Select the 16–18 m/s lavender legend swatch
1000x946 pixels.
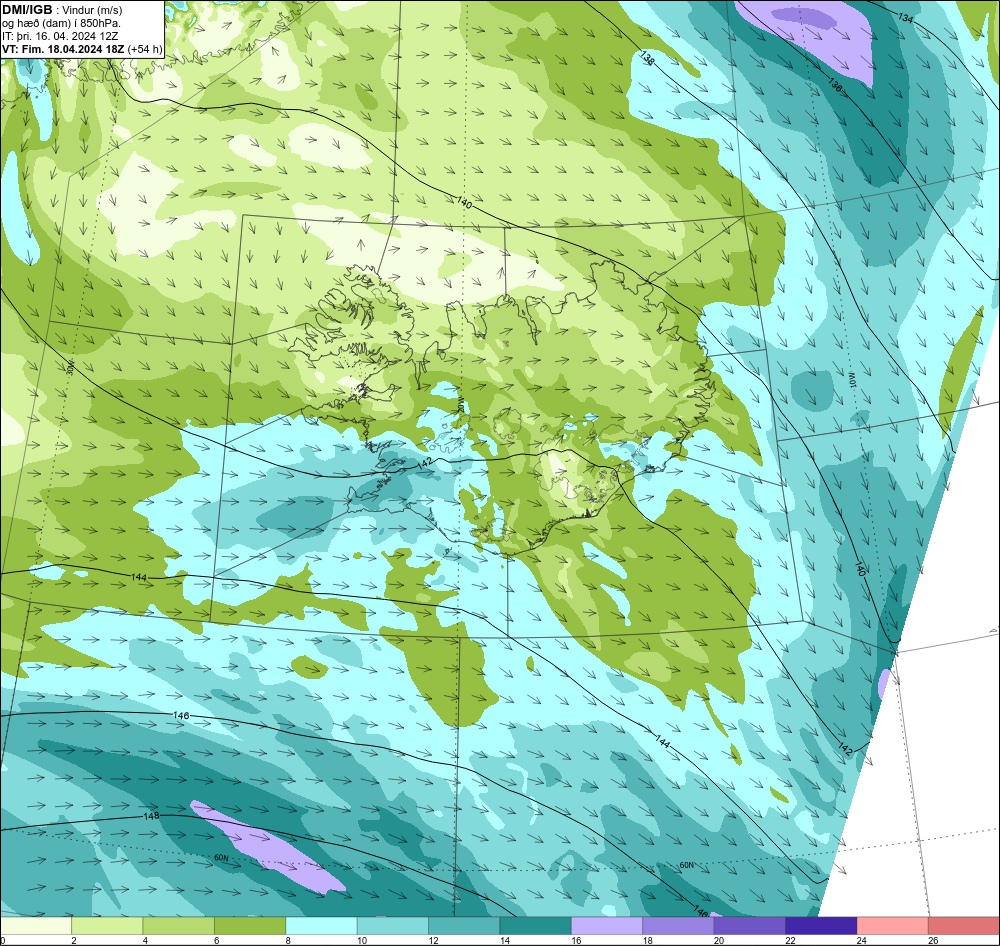(607, 925)
